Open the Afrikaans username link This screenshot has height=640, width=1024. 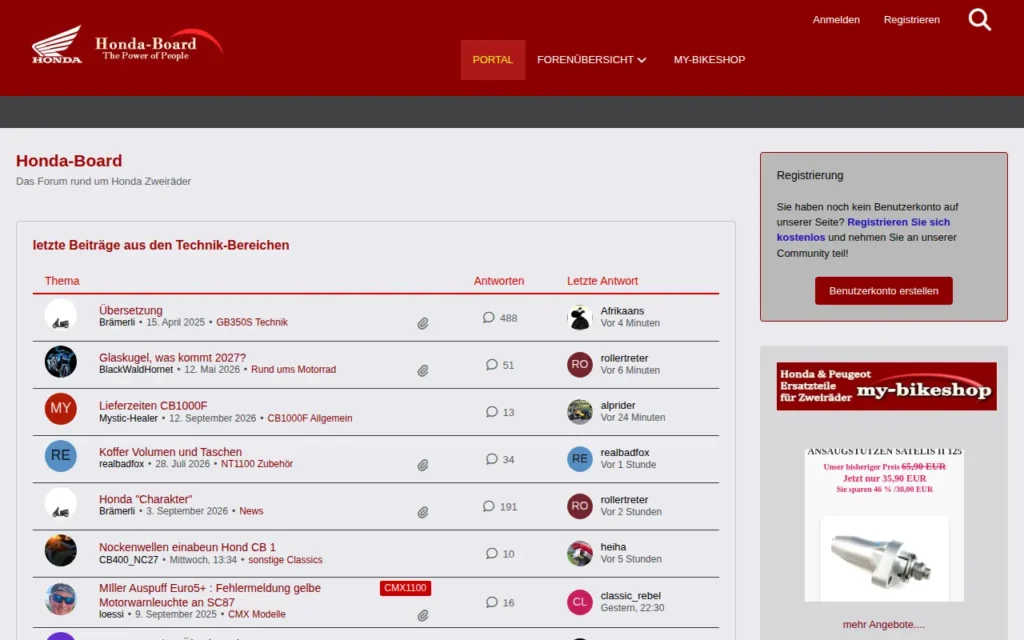point(622,311)
